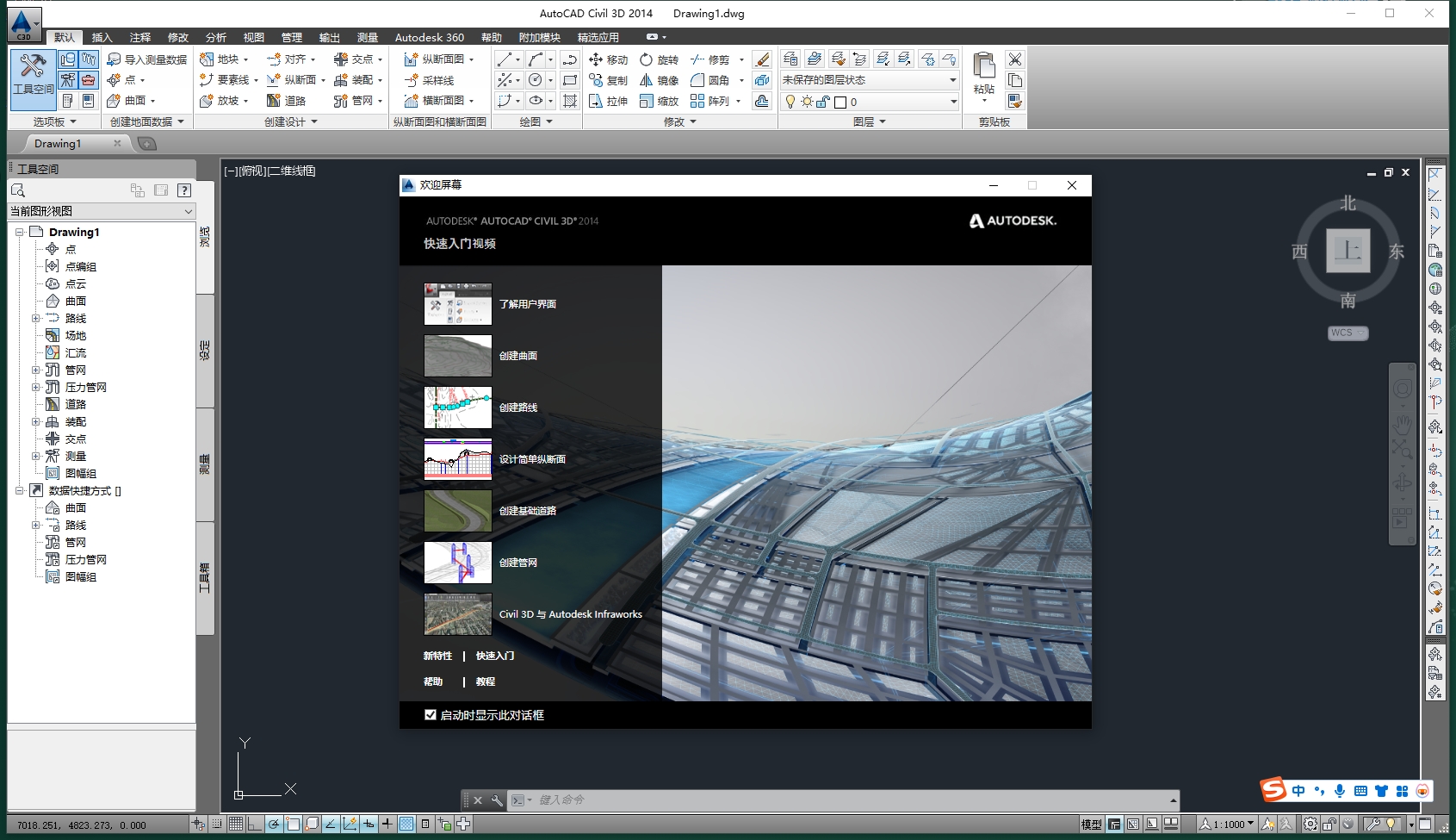The width and height of the screenshot is (1456, 840).
Task: Click the help icon in Toolspace panel
Action: click(x=184, y=190)
